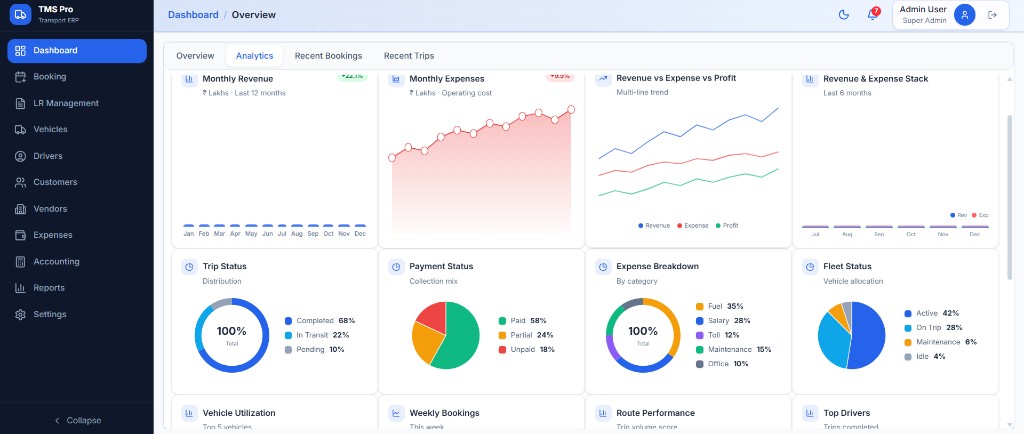Click the Top Drivers chart icon
This screenshot has height=434, width=1024.
click(810, 413)
